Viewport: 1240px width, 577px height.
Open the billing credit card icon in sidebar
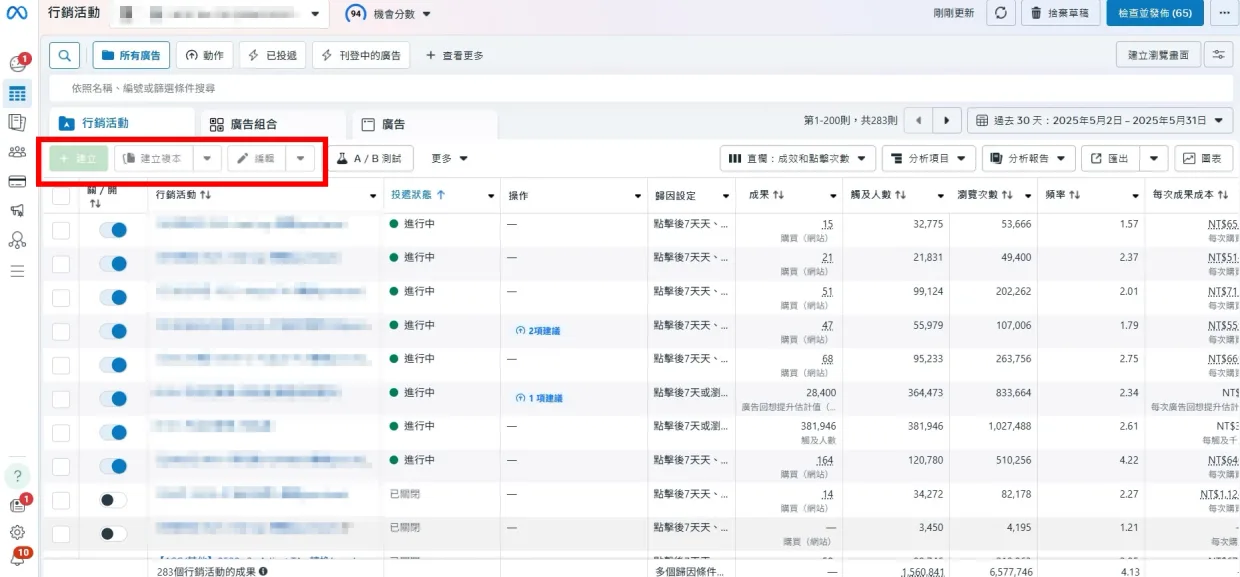17,181
